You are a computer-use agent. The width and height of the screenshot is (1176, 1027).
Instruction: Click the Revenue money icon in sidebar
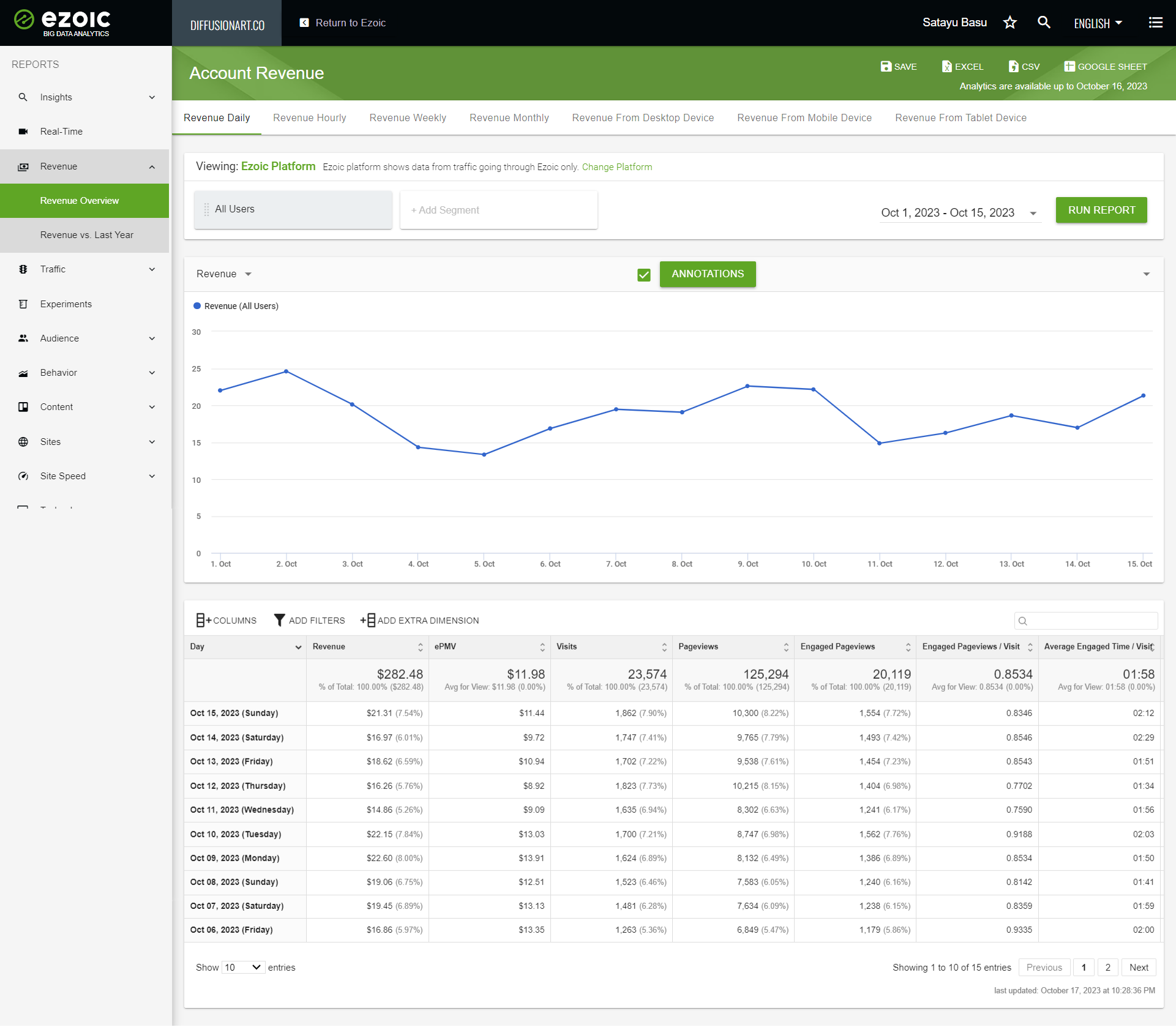click(x=23, y=166)
